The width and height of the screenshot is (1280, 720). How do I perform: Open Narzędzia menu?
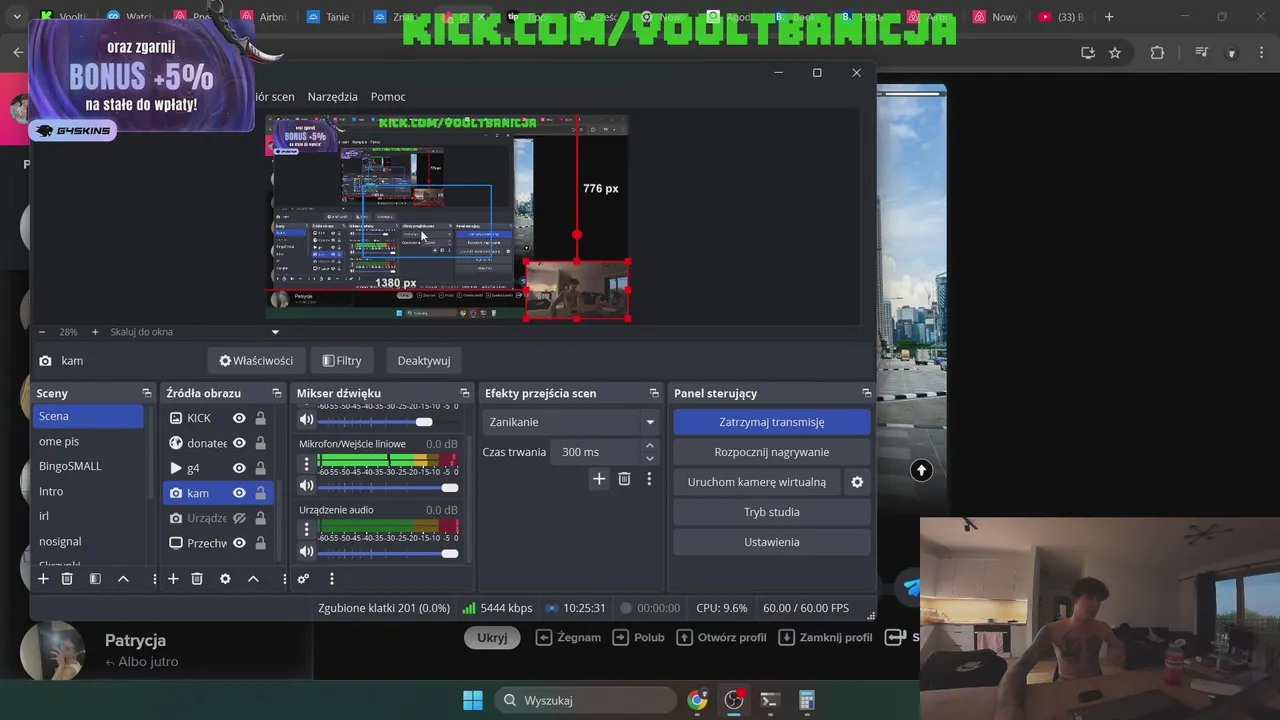pos(332,97)
